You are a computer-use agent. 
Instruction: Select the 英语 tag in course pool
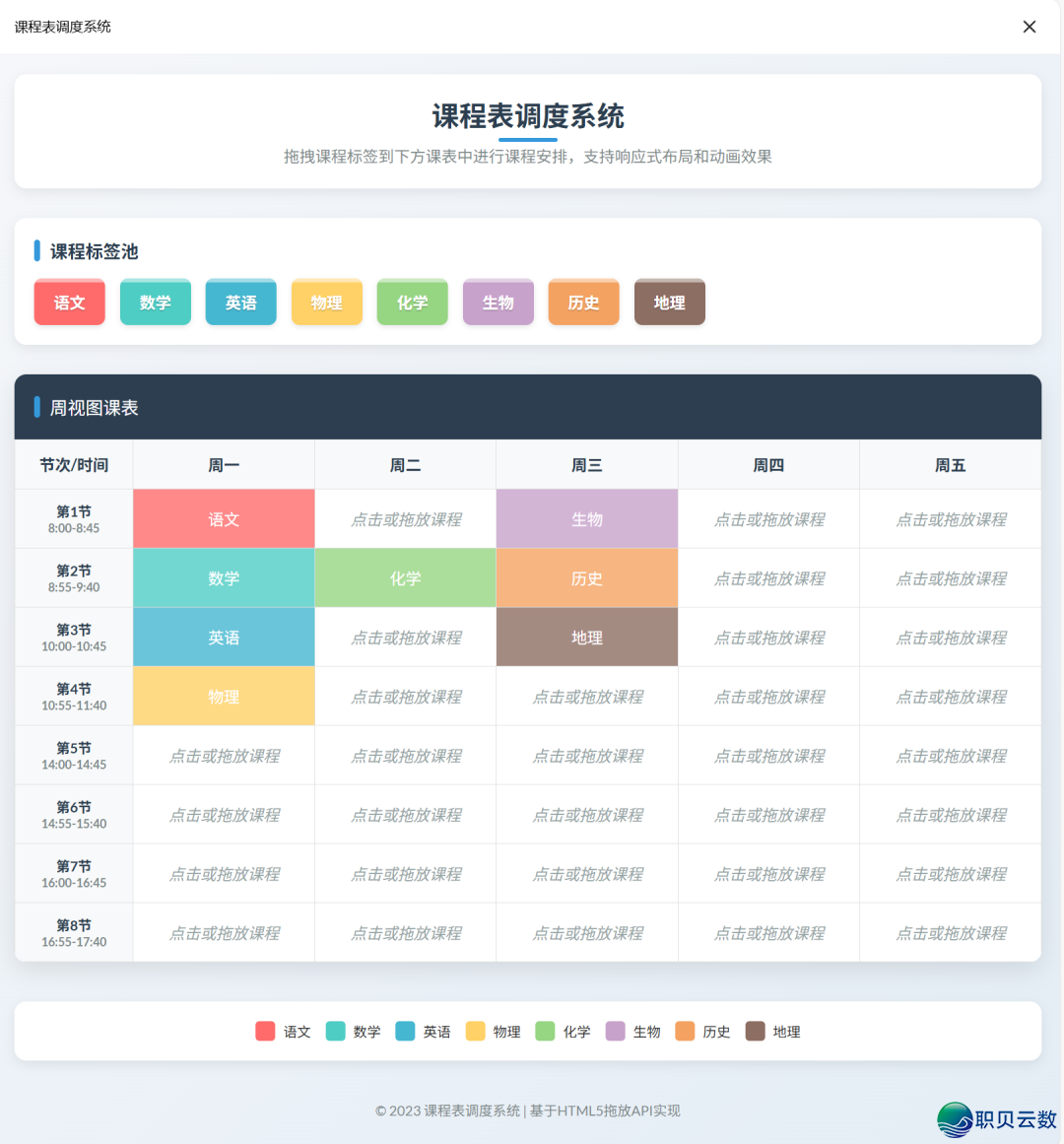pos(240,303)
